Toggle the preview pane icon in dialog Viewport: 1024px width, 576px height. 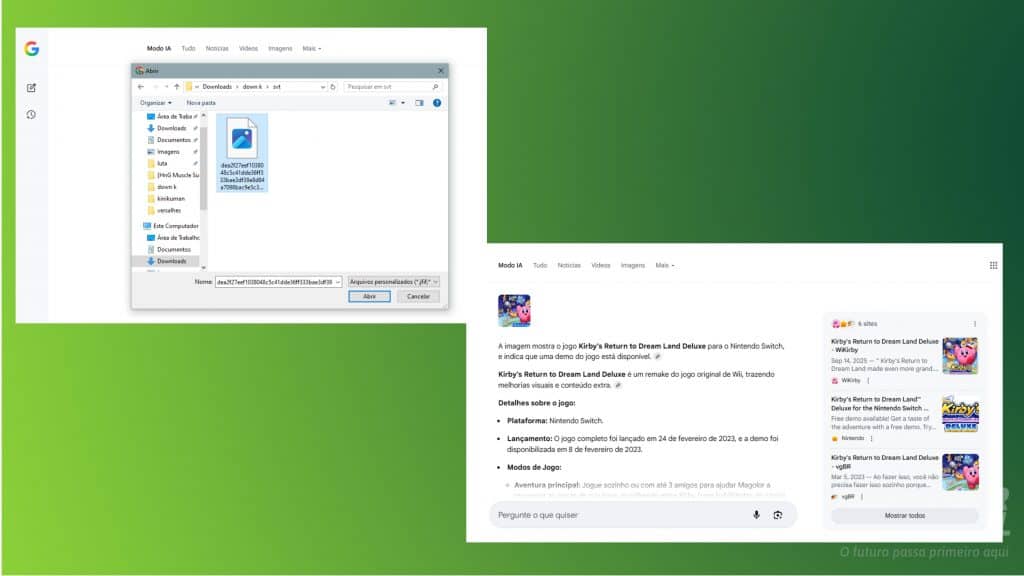tap(420, 102)
